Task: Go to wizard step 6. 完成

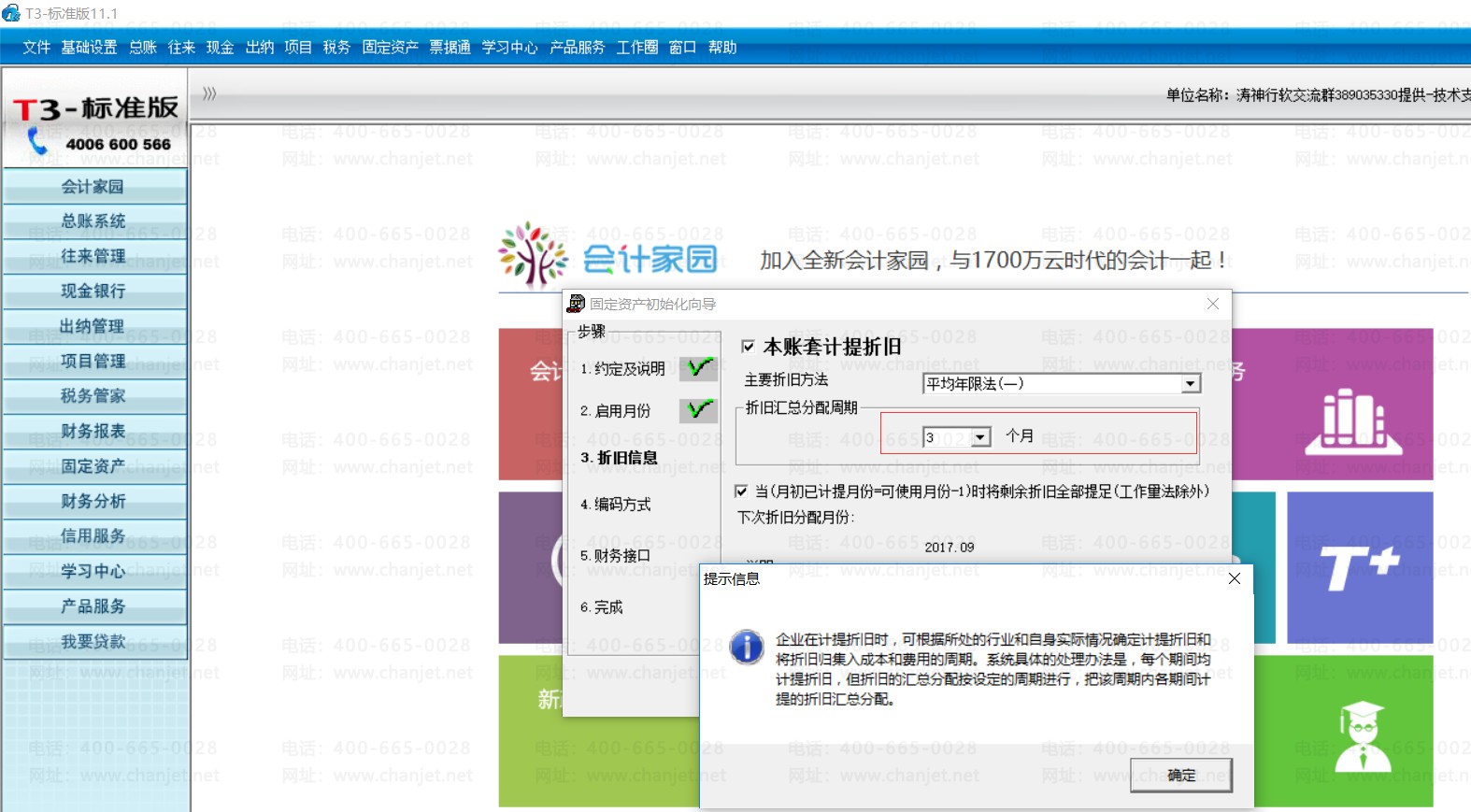Action: pos(601,607)
